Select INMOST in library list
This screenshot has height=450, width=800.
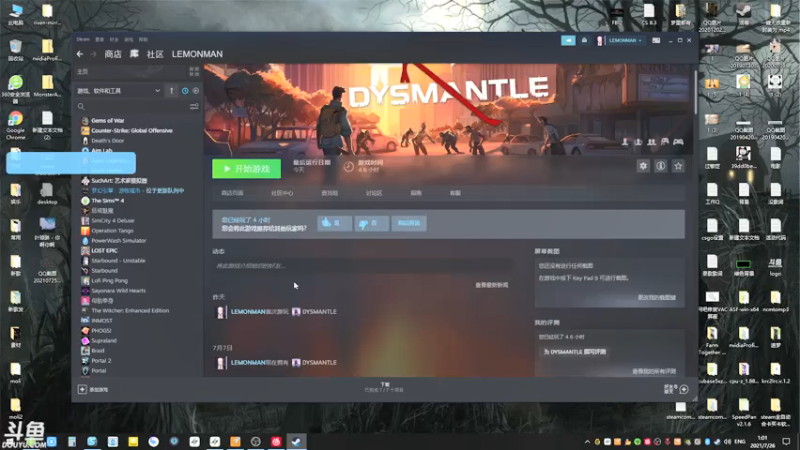102,320
